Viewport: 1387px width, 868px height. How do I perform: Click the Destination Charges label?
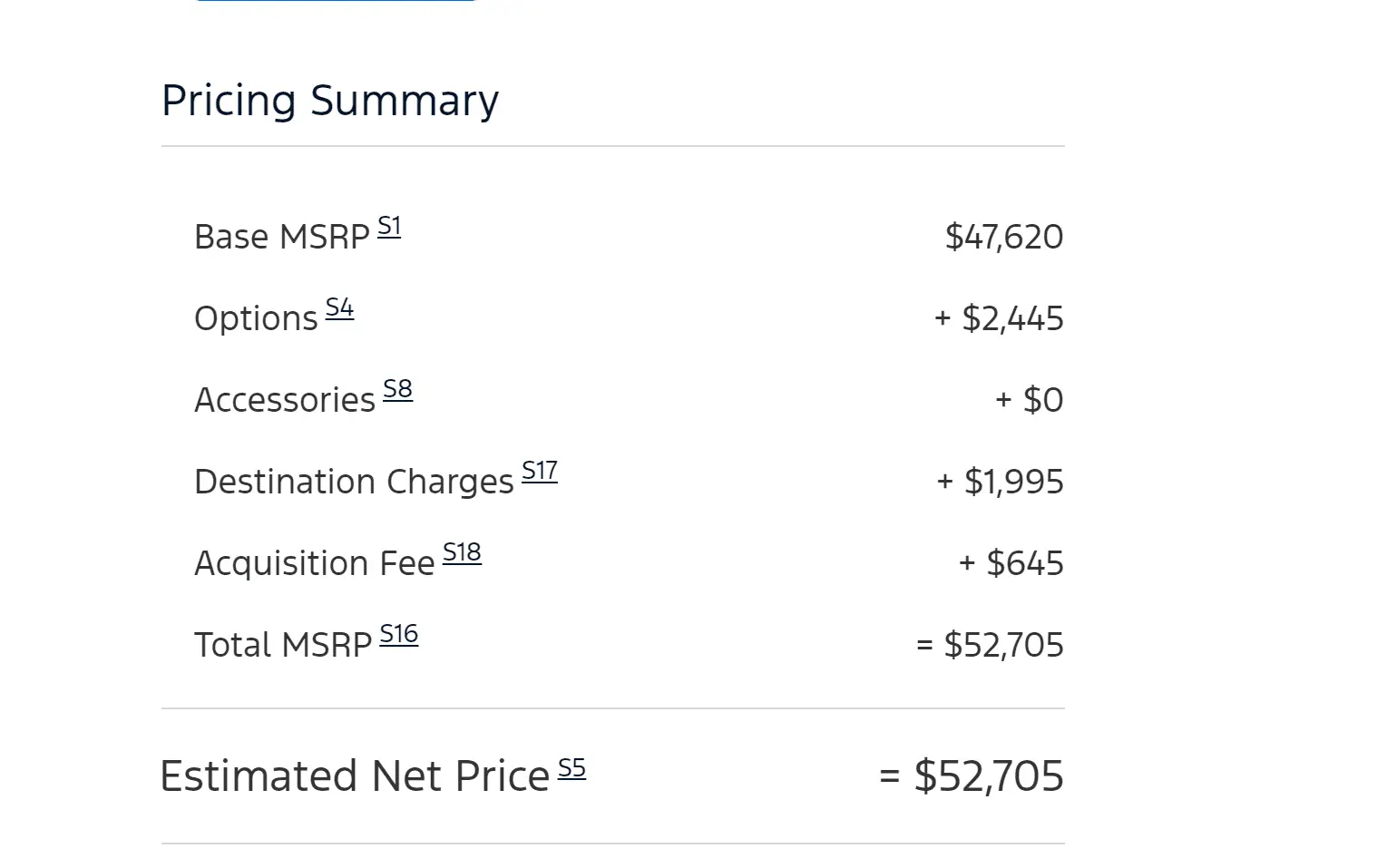click(354, 483)
